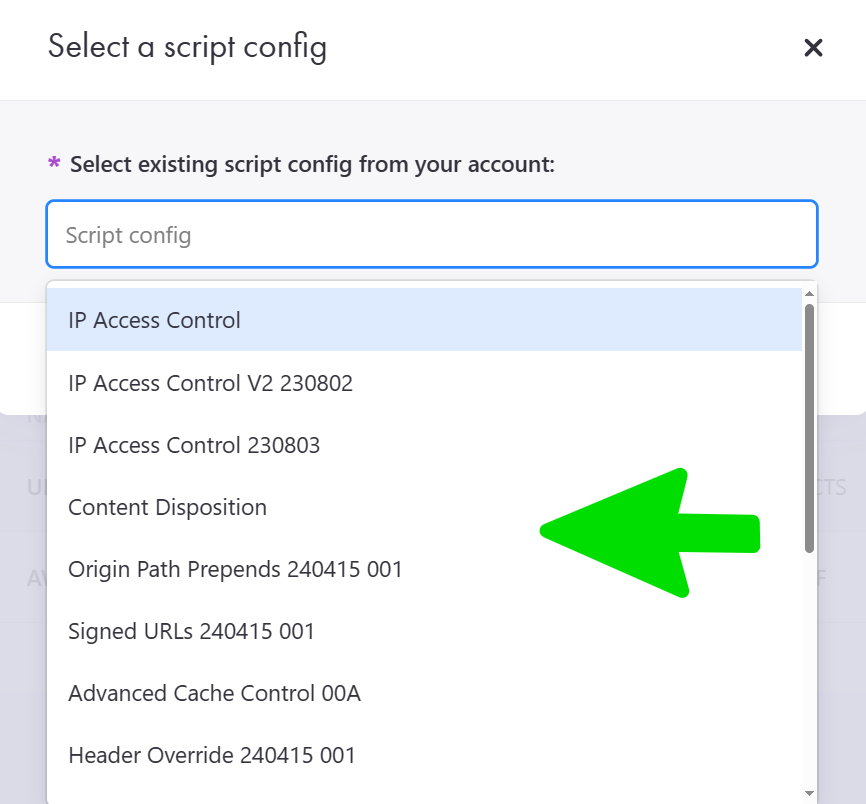Close the Select a script config dialog

coord(813,48)
